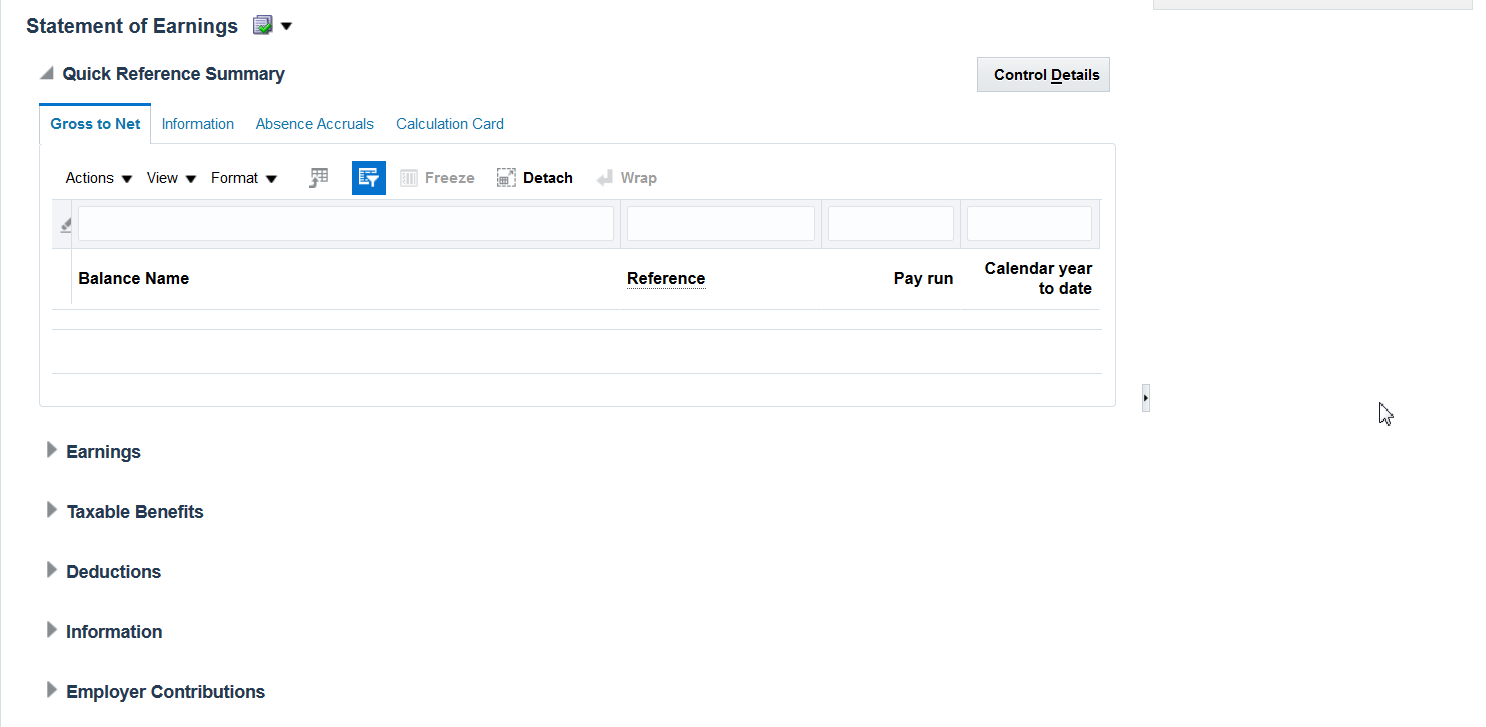
Task: Open the Absence Accruals tab
Action: tap(315, 124)
